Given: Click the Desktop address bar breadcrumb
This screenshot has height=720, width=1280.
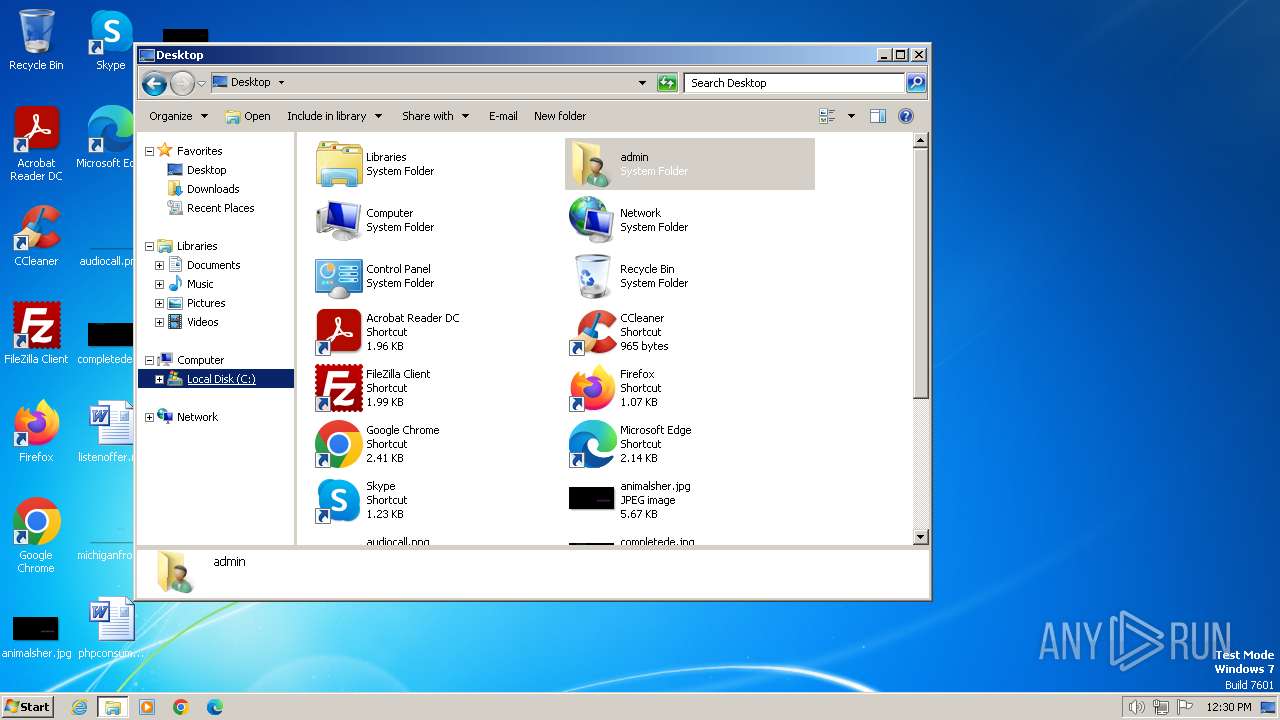Looking at the screenshot, I should tap(251, 82).
